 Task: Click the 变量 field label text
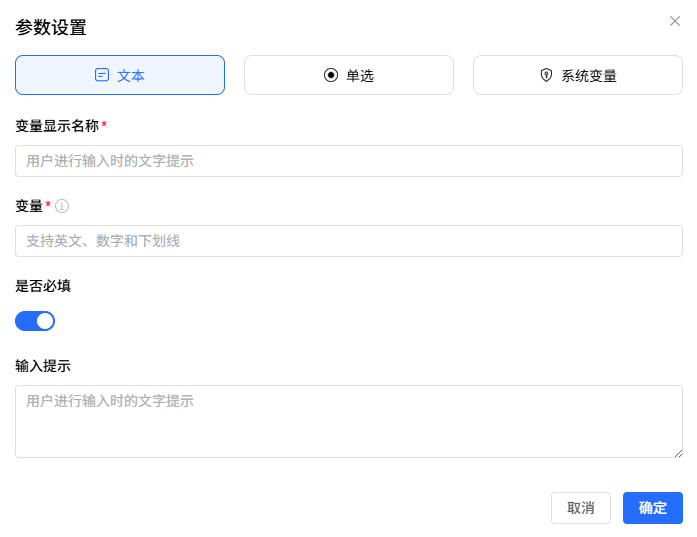click(x=29, y=206)
